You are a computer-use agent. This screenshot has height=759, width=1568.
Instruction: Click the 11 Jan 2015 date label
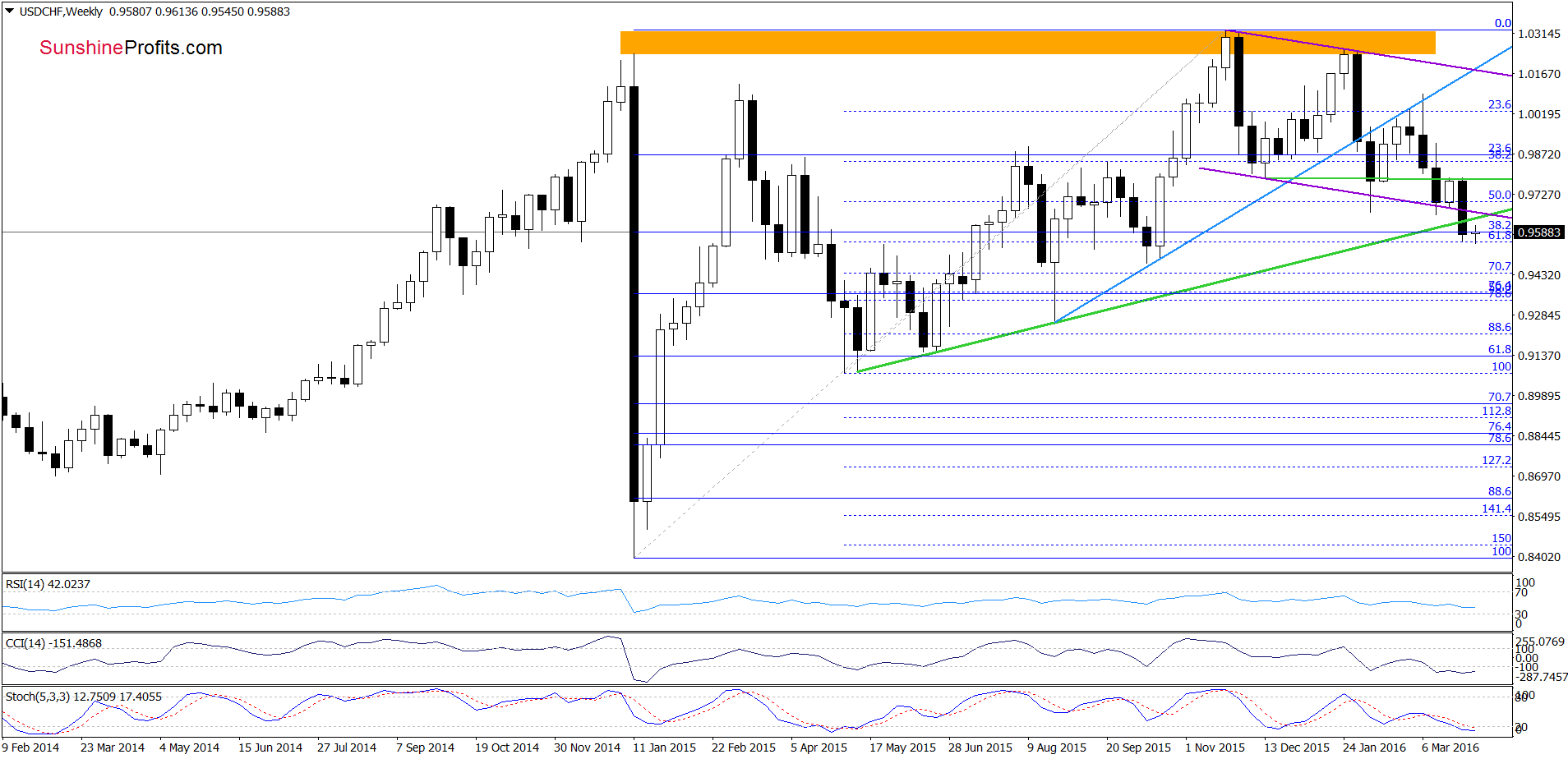pyautogui.click(x=664, y=747)
